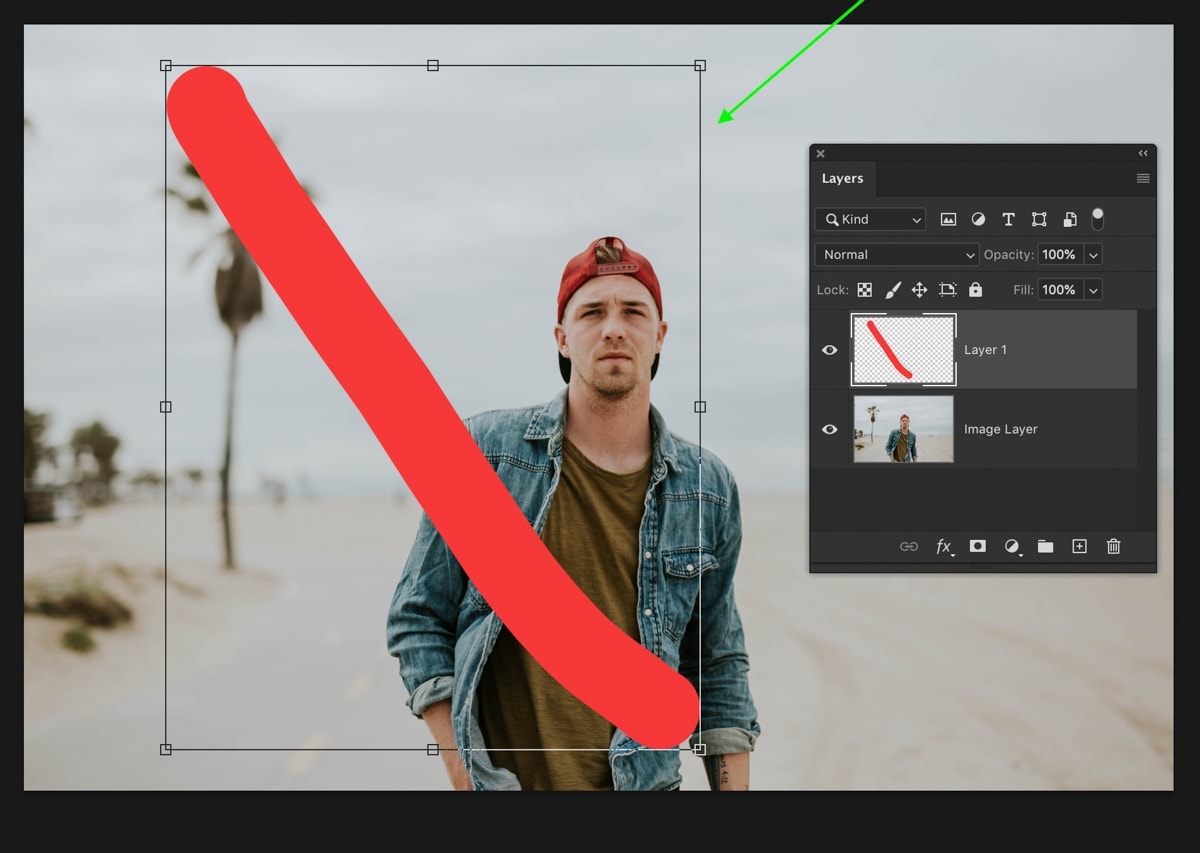Click the pixel layer filter icon
This screenshot has height=853, width=1200.
click(x=948, y=219)
